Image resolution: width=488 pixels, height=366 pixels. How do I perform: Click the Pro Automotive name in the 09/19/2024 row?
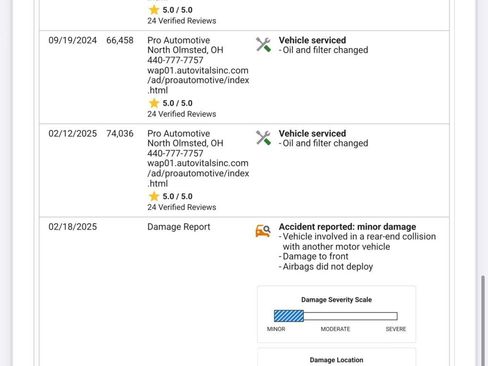click(179, 40)
